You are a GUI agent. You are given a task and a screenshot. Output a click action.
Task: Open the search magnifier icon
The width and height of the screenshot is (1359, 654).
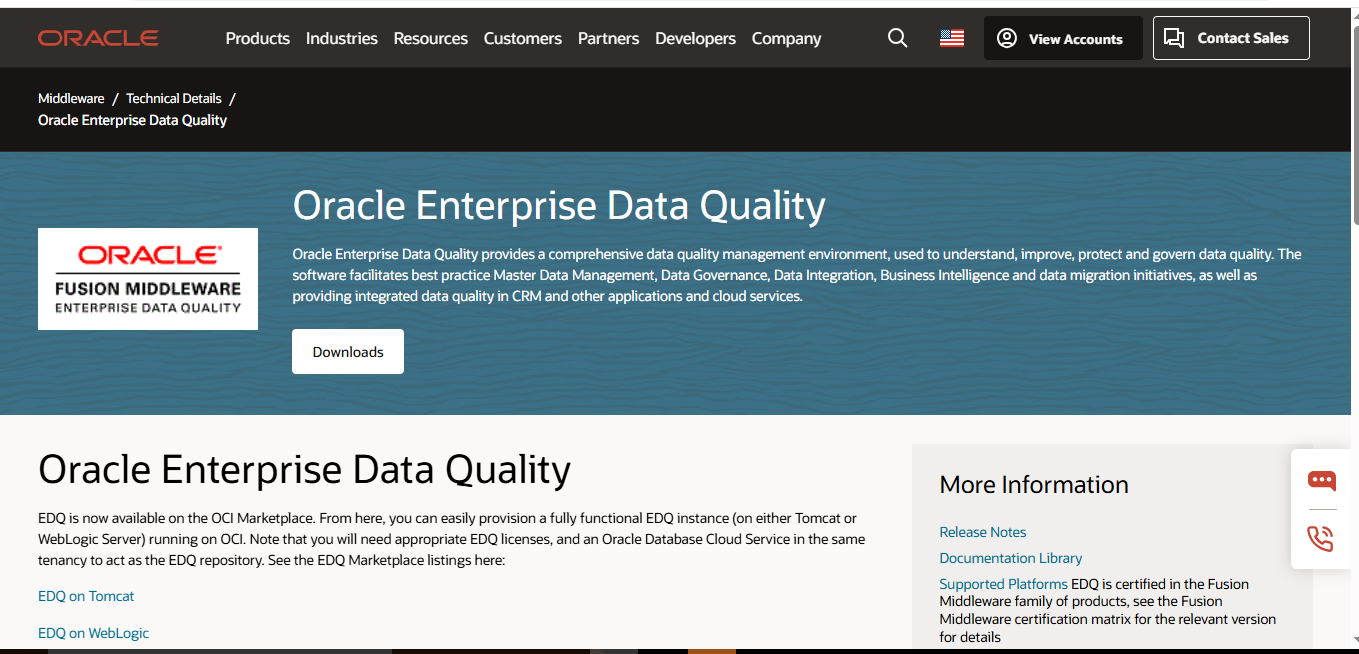click(897, 37)
